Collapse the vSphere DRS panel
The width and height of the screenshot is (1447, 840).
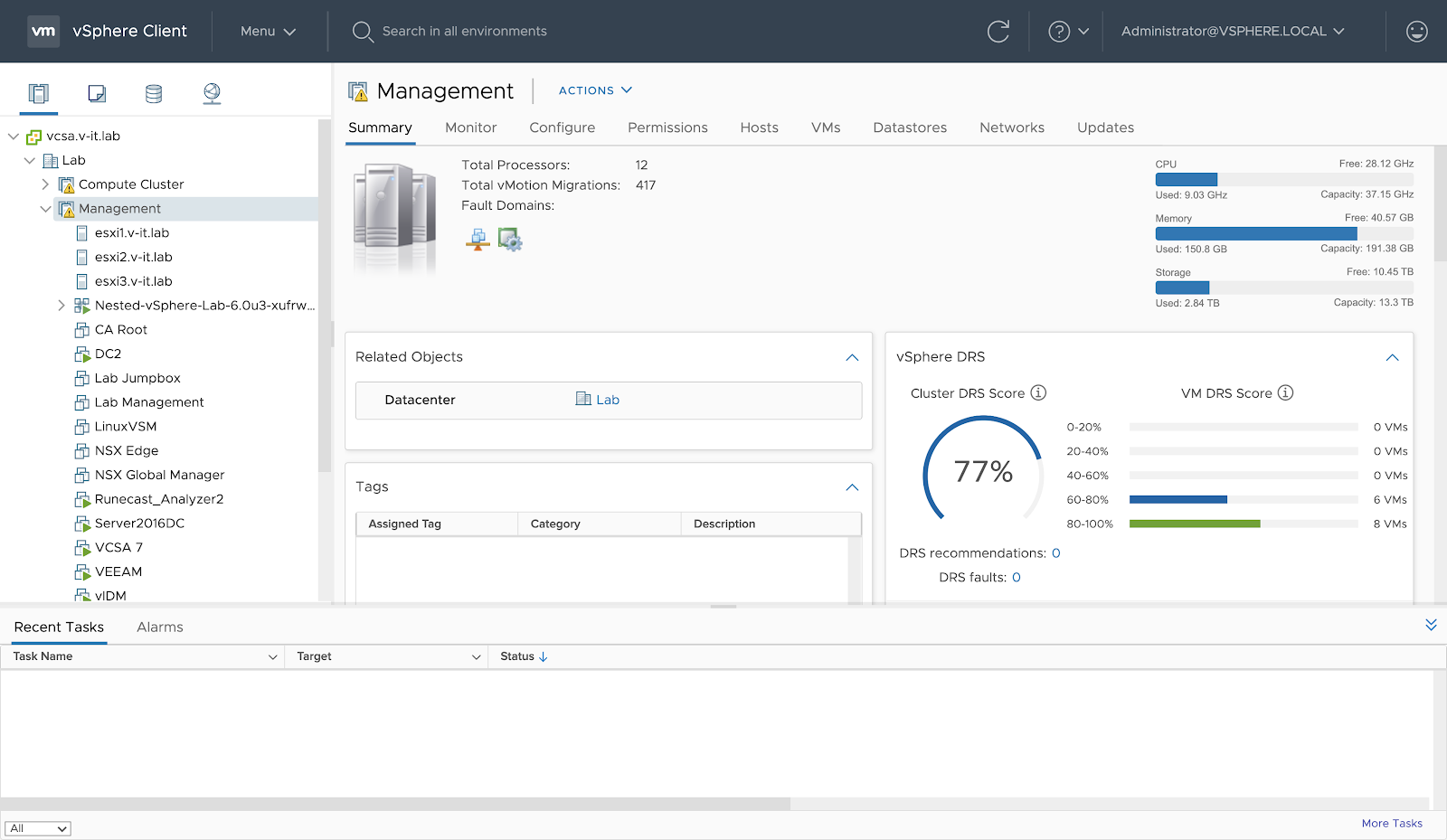(1393, 357)
